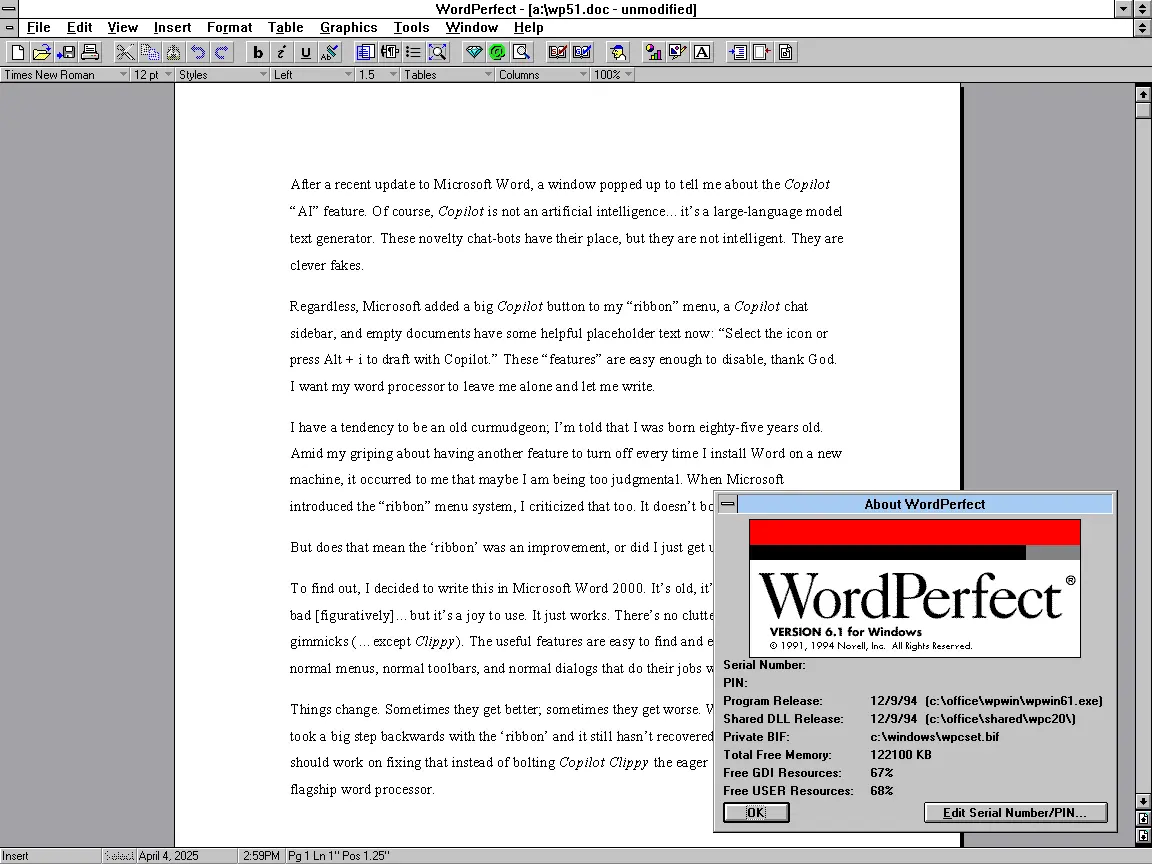Open the Chart tool icon
Viewport: 1152px width, 864px height.
[654, 52]
